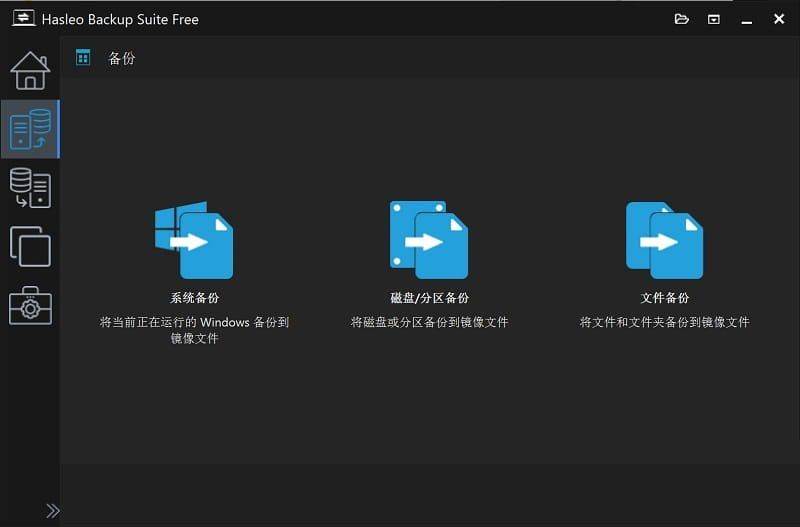Expand the sidebar with double chevron
Viewport: 800px width, 527px height.
(x=52, y=511)
